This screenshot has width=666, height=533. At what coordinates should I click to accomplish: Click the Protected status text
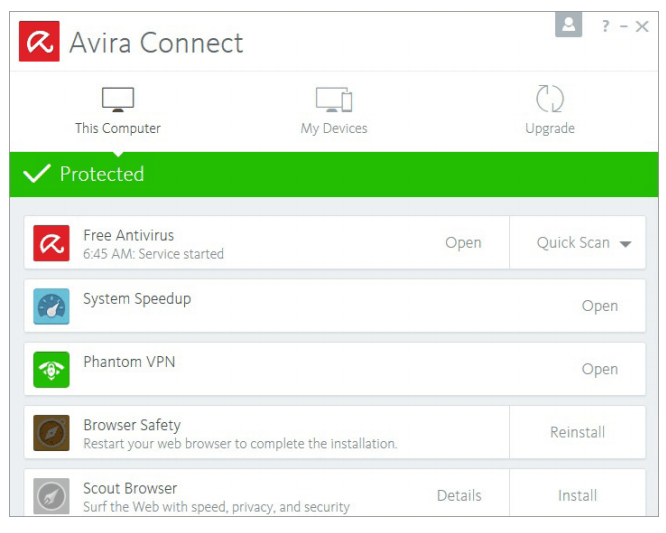(x=102, y=174)
